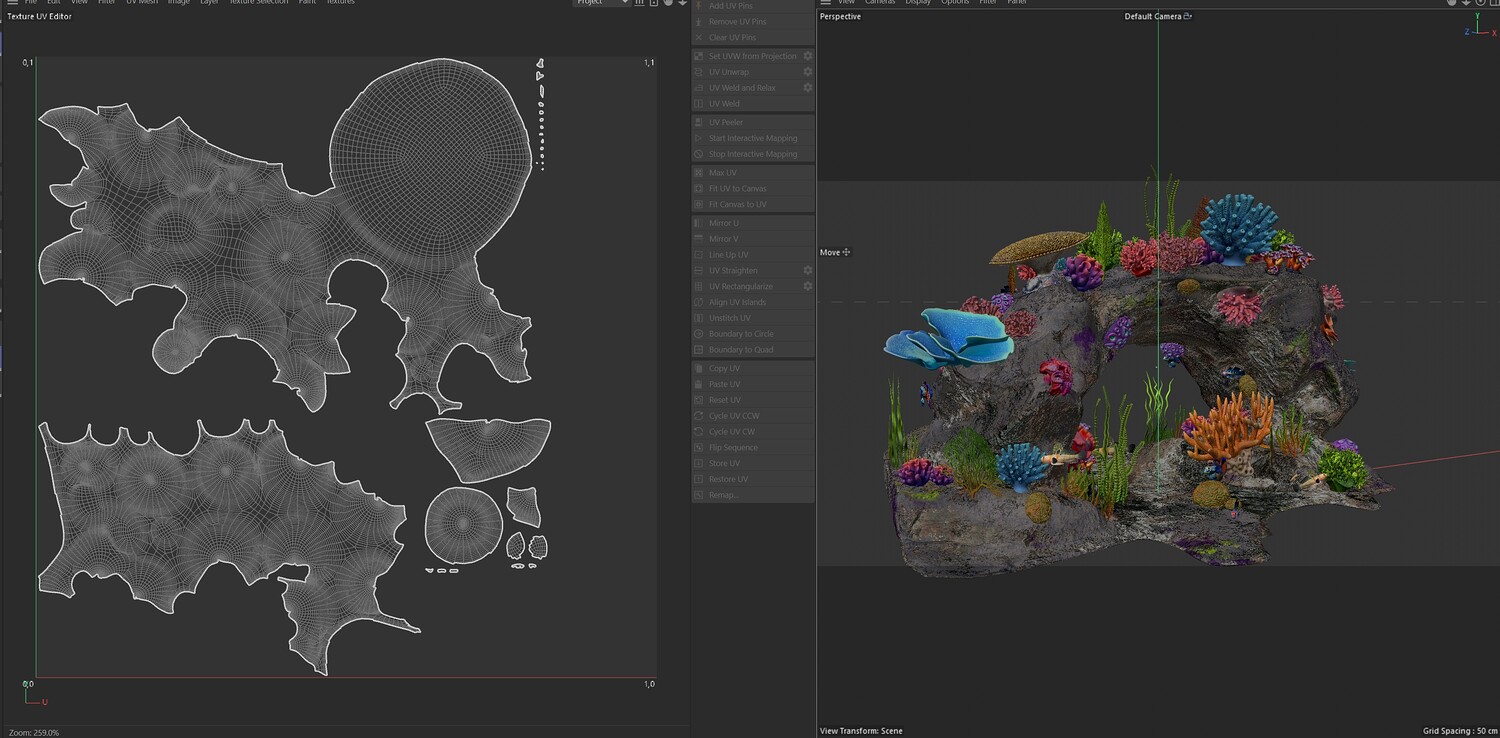
Task: Click the Default Camera label
Action: tap(1153, 16)
